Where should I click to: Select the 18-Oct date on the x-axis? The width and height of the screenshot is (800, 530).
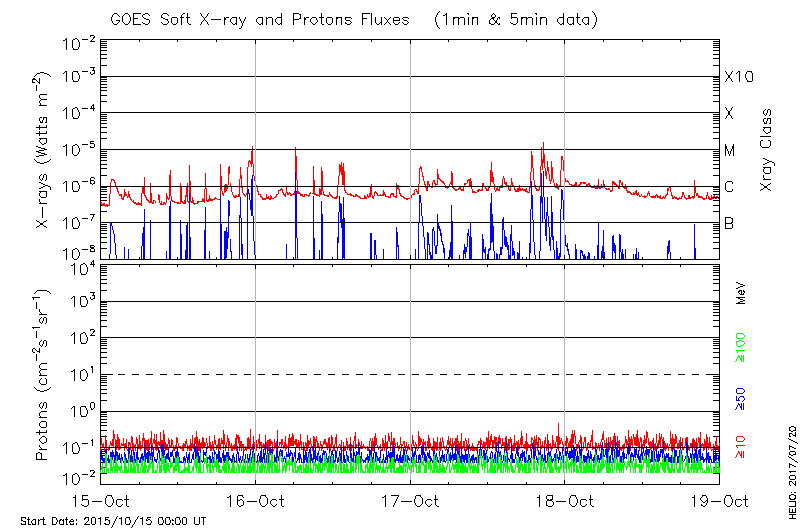click(565, 500)
